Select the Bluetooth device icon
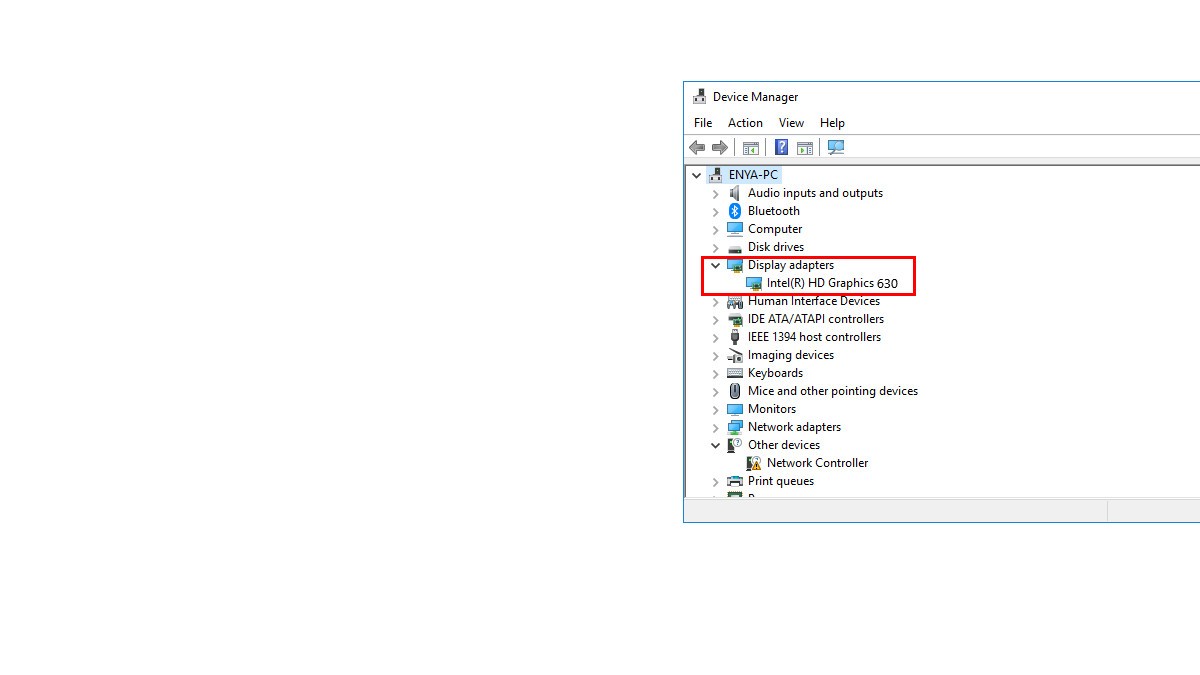Viewport: 1200px width, 675px height. (735, 211)
